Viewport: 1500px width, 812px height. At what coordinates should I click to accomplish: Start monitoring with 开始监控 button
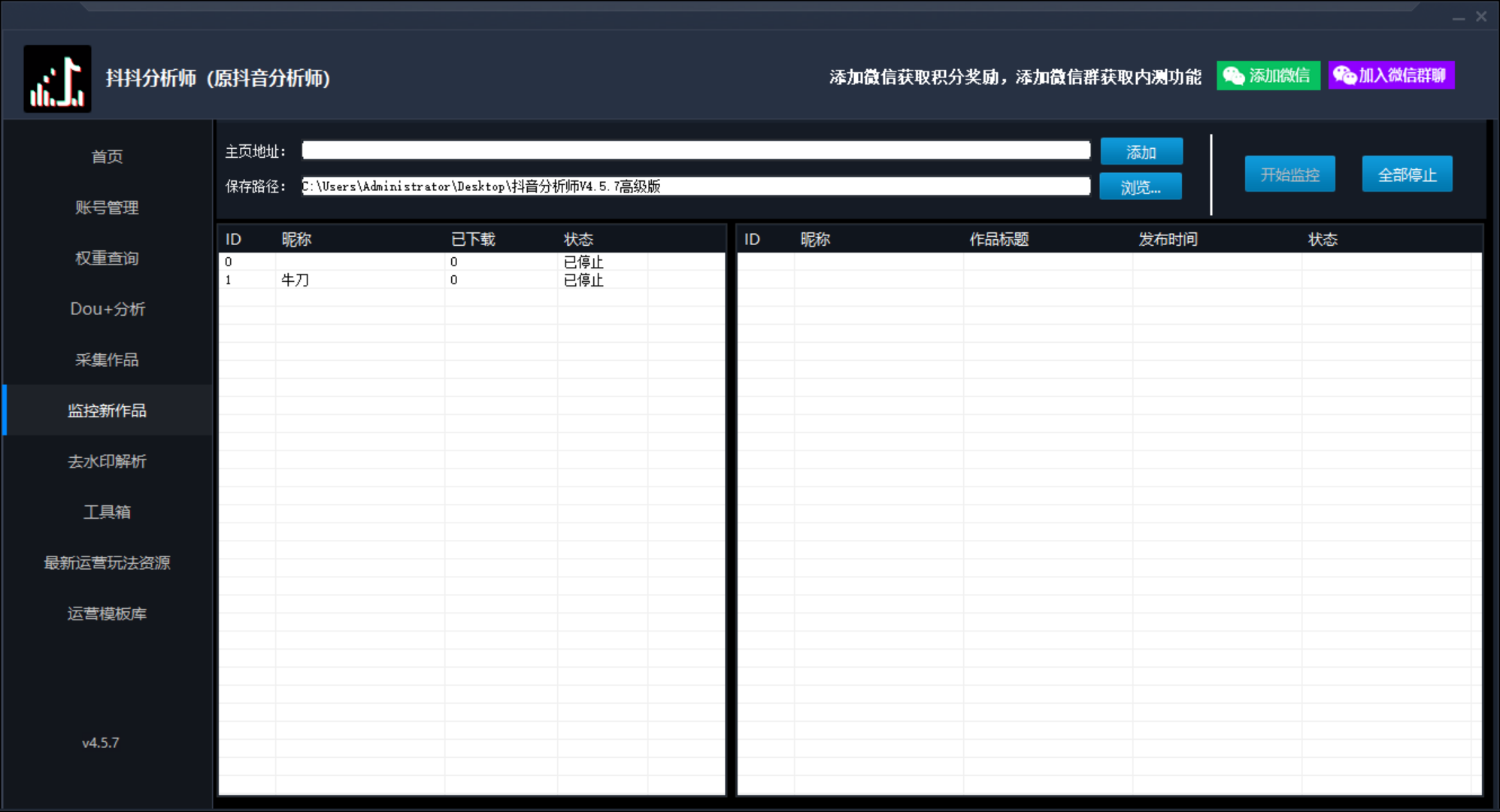pyautogui.click(x=1289, y=174)
